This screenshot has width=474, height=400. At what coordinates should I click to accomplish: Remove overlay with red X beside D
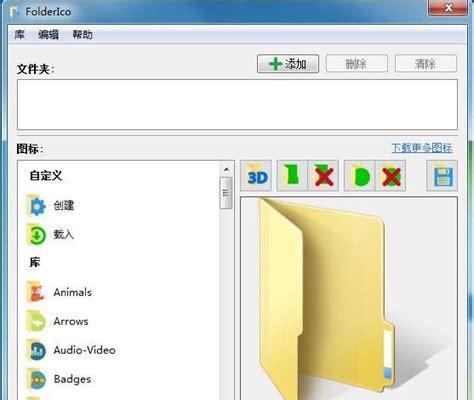390,176
